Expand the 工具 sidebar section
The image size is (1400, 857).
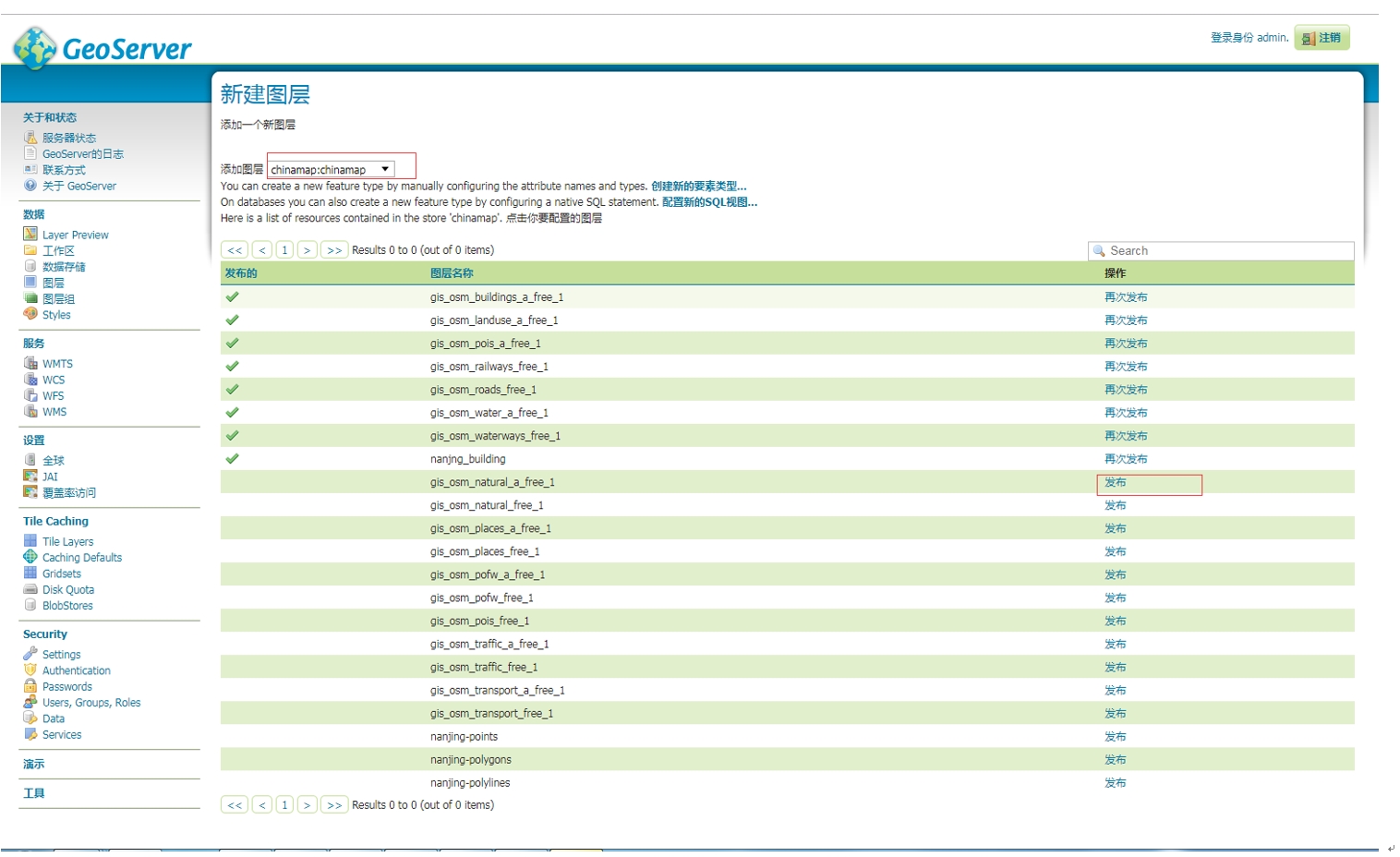click(x=34, y=793)
